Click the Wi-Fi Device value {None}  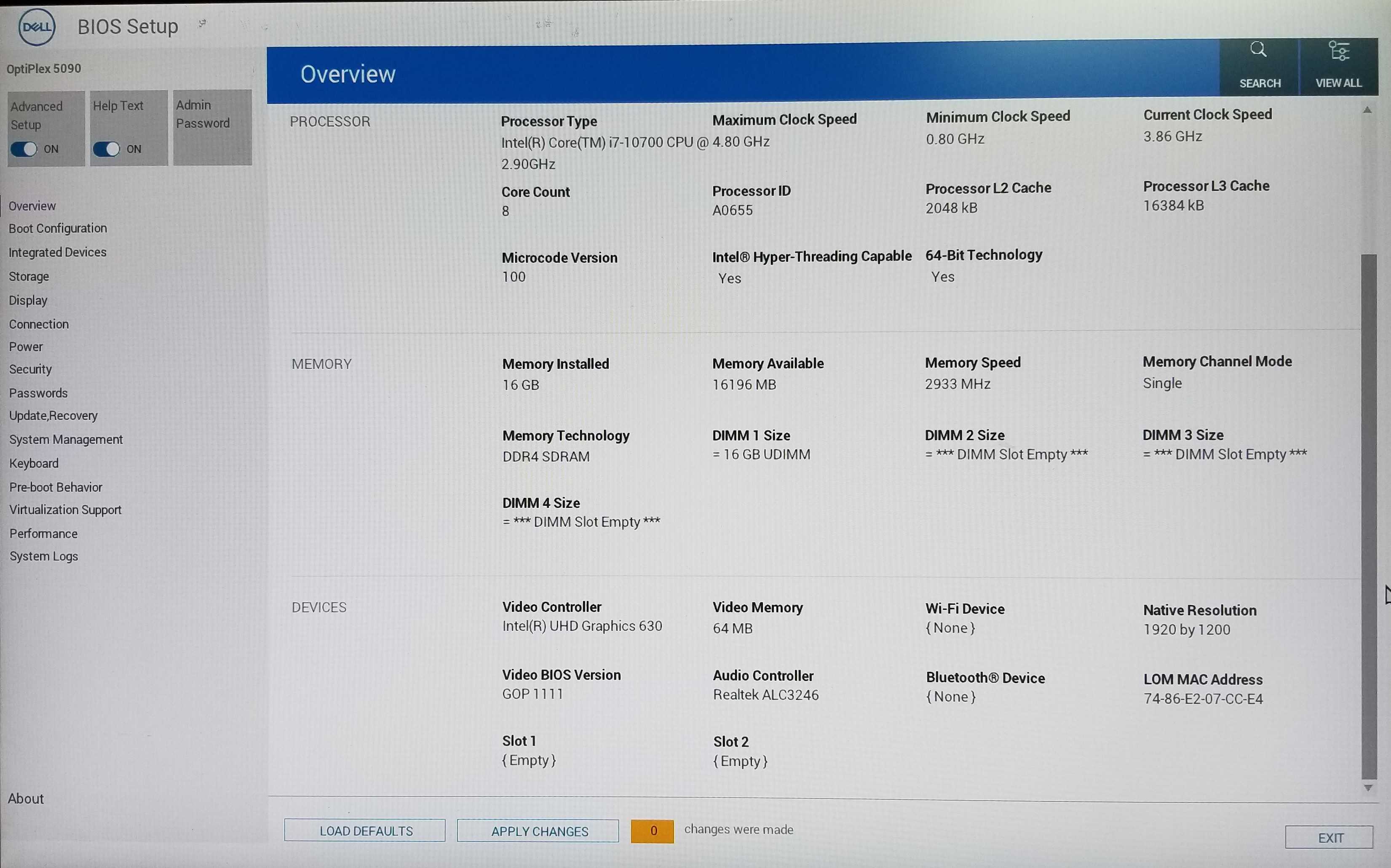coord(951,628)
